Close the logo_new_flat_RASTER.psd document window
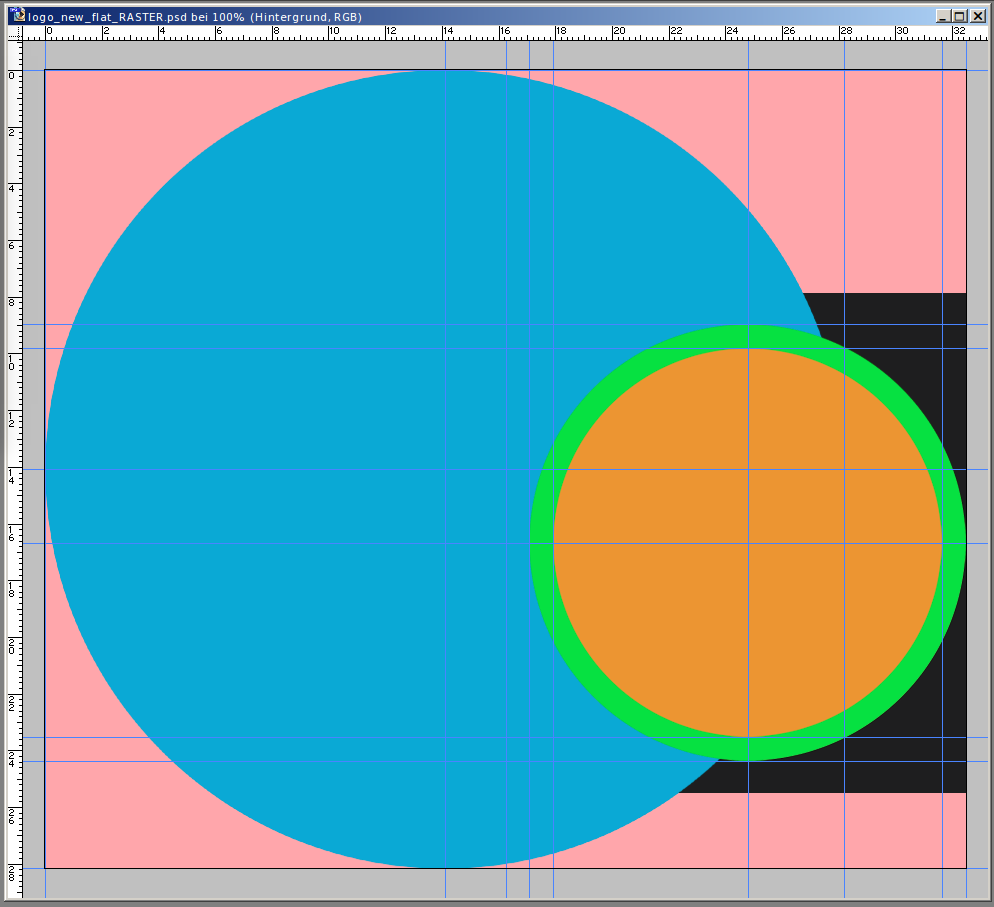Image resolution: width=994 pixels, height=907 pixels. click(977, 16)
